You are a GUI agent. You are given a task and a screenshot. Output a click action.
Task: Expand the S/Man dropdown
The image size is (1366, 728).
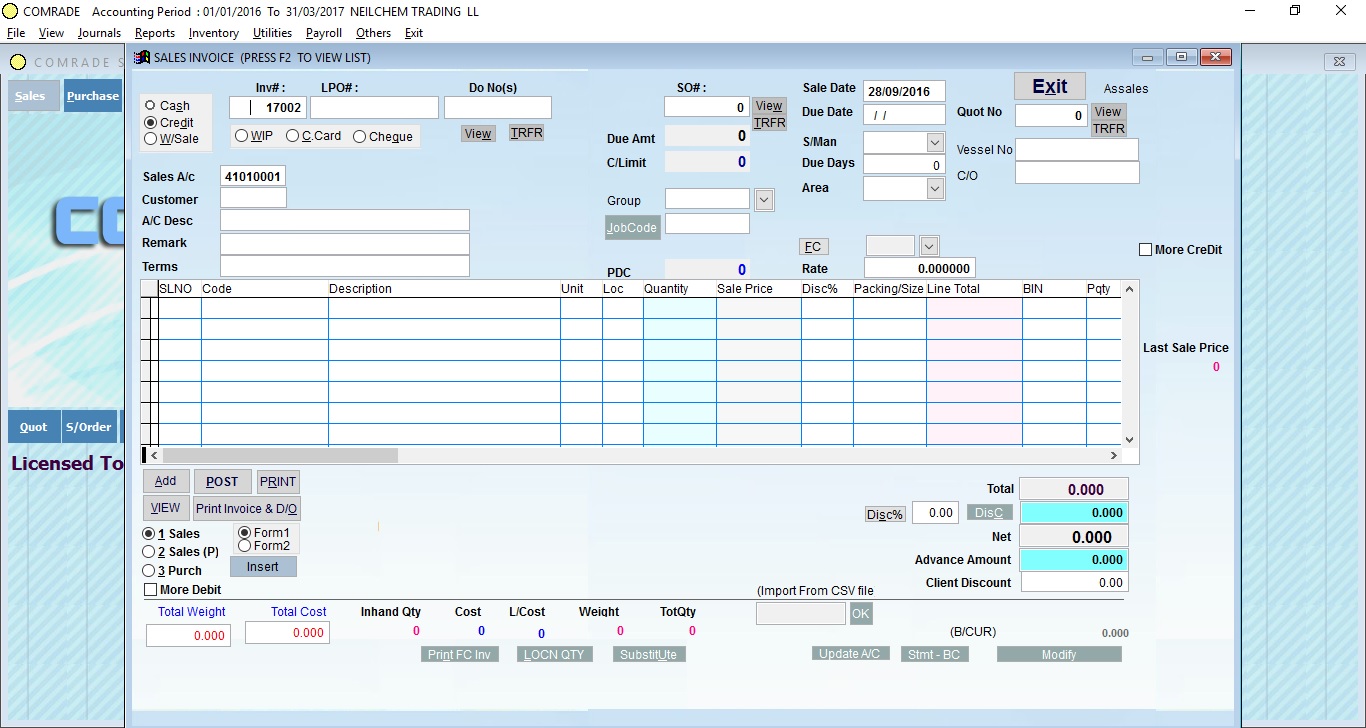click(x=935, y=142)
